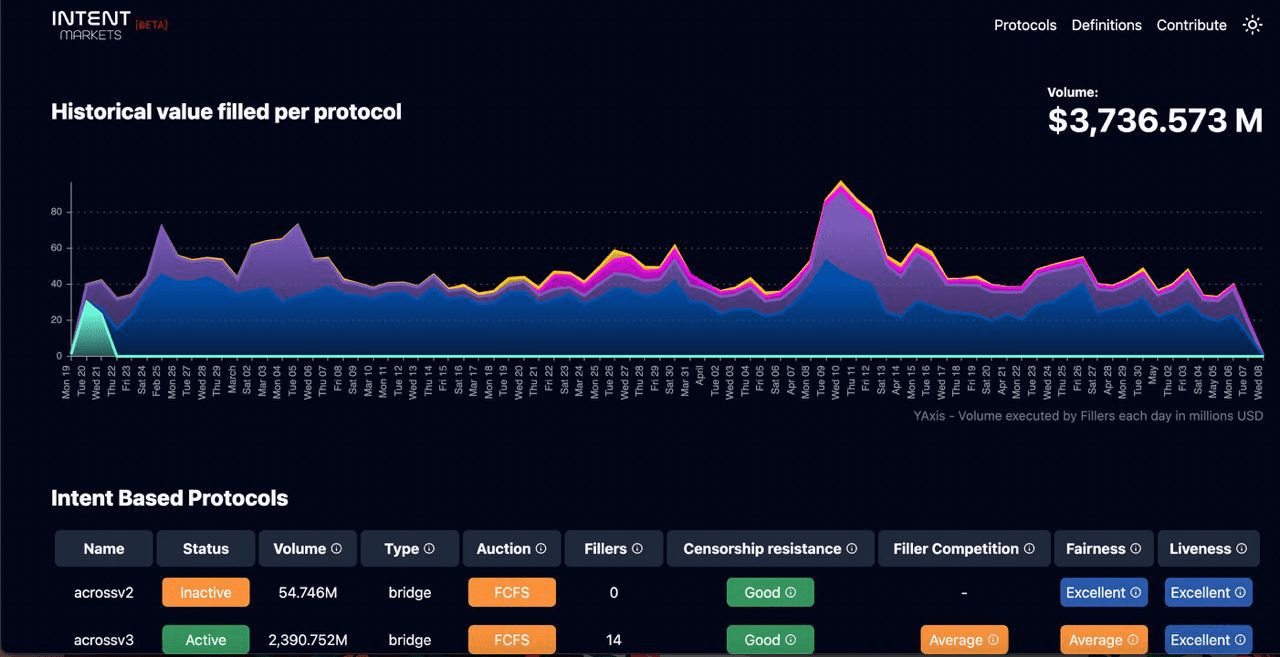Click info icon beside Type column header

coord(429,549)
